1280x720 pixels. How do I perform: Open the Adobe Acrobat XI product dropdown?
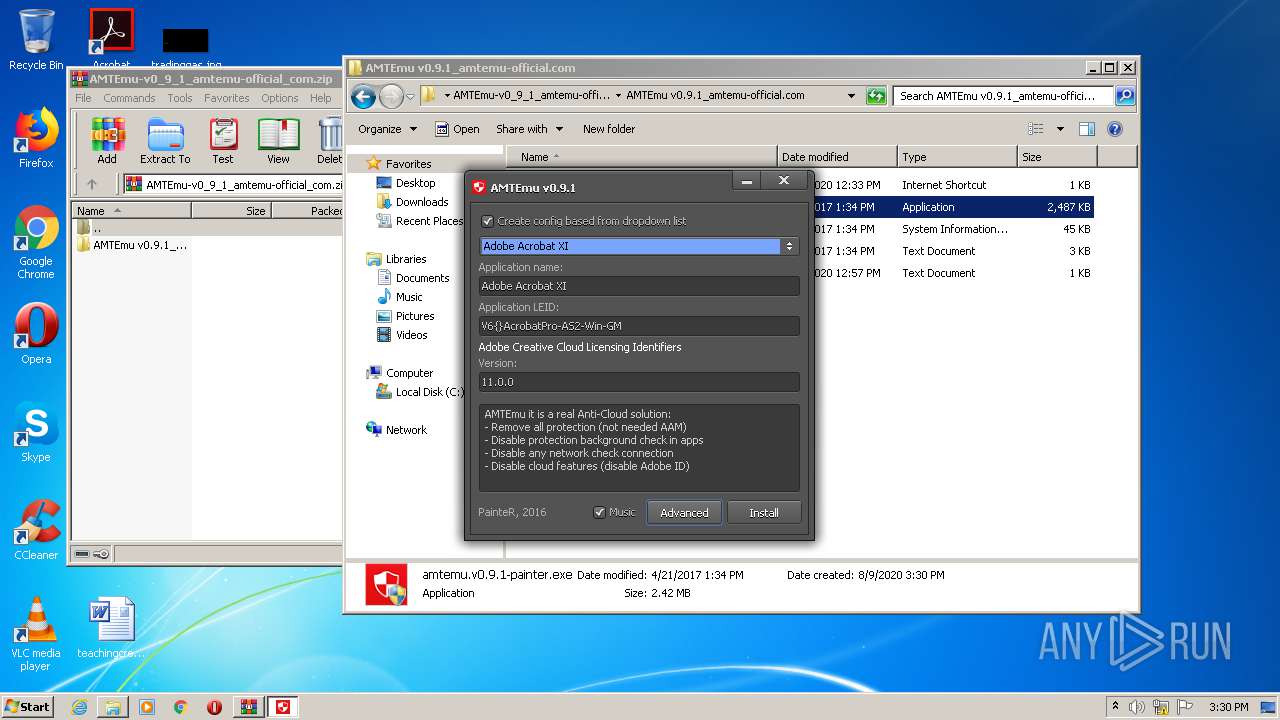[638, 246]
